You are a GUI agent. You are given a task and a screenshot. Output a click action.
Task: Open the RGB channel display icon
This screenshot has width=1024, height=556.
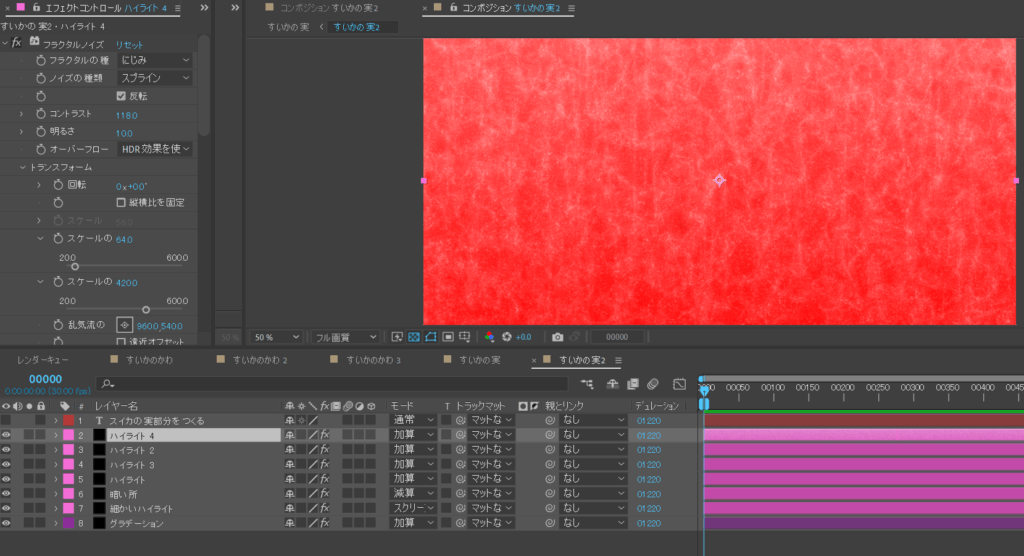489,337
